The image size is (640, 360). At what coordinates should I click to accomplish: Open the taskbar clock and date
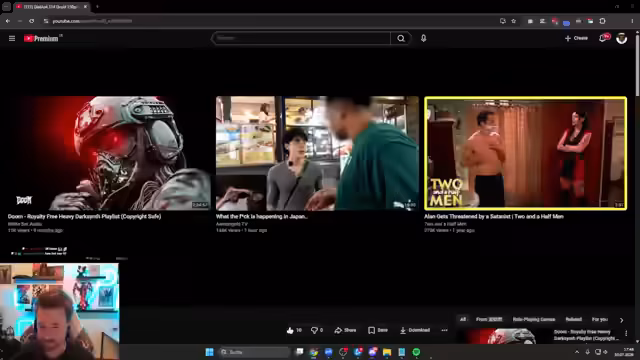(x=624, y=352)
